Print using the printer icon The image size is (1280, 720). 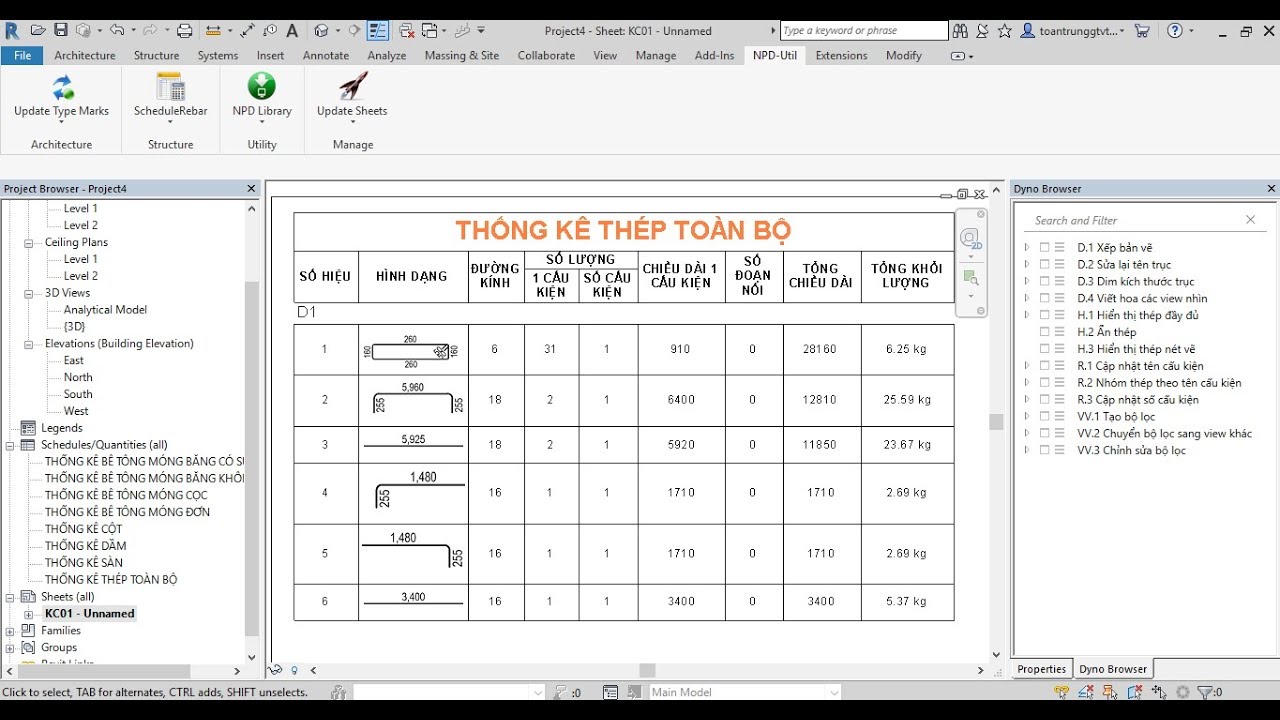point(184,31)
